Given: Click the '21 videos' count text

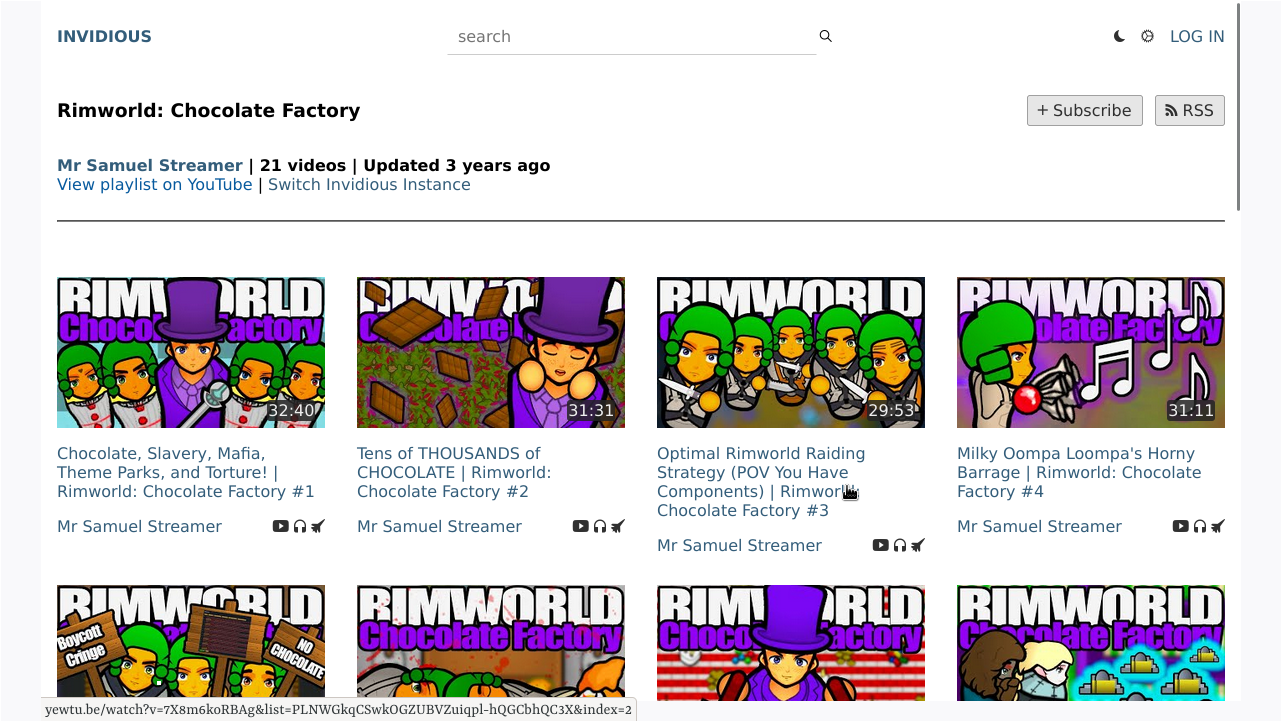Looking at the screenshot, I should coord(301,166).
